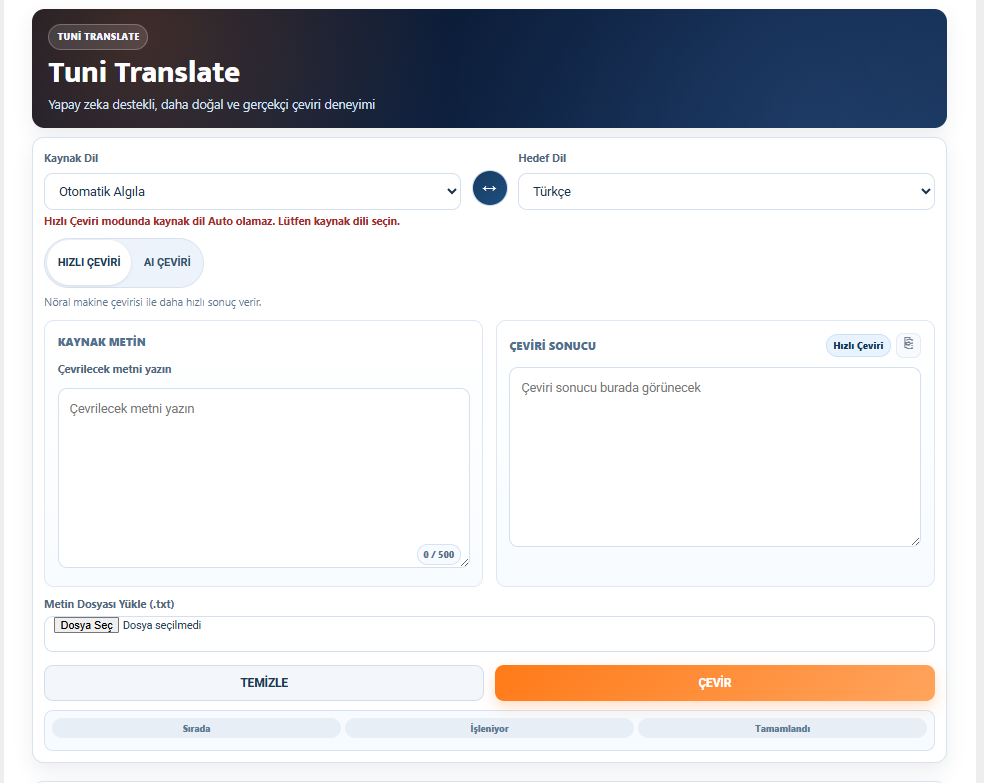Copy the translation result
Viewport: 984px width, 783px height.
(x=908, y=344)
